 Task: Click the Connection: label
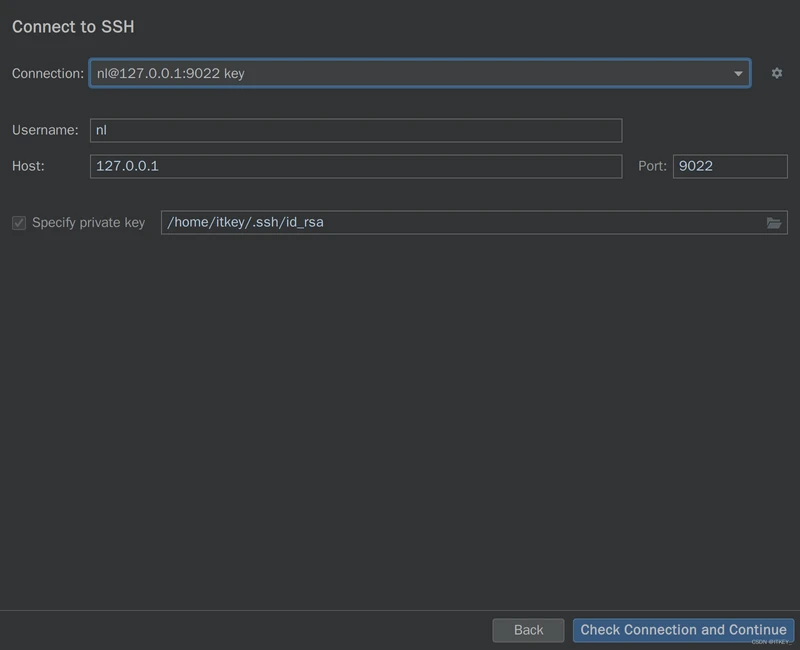pyautogui.click(x=48, y=73)
